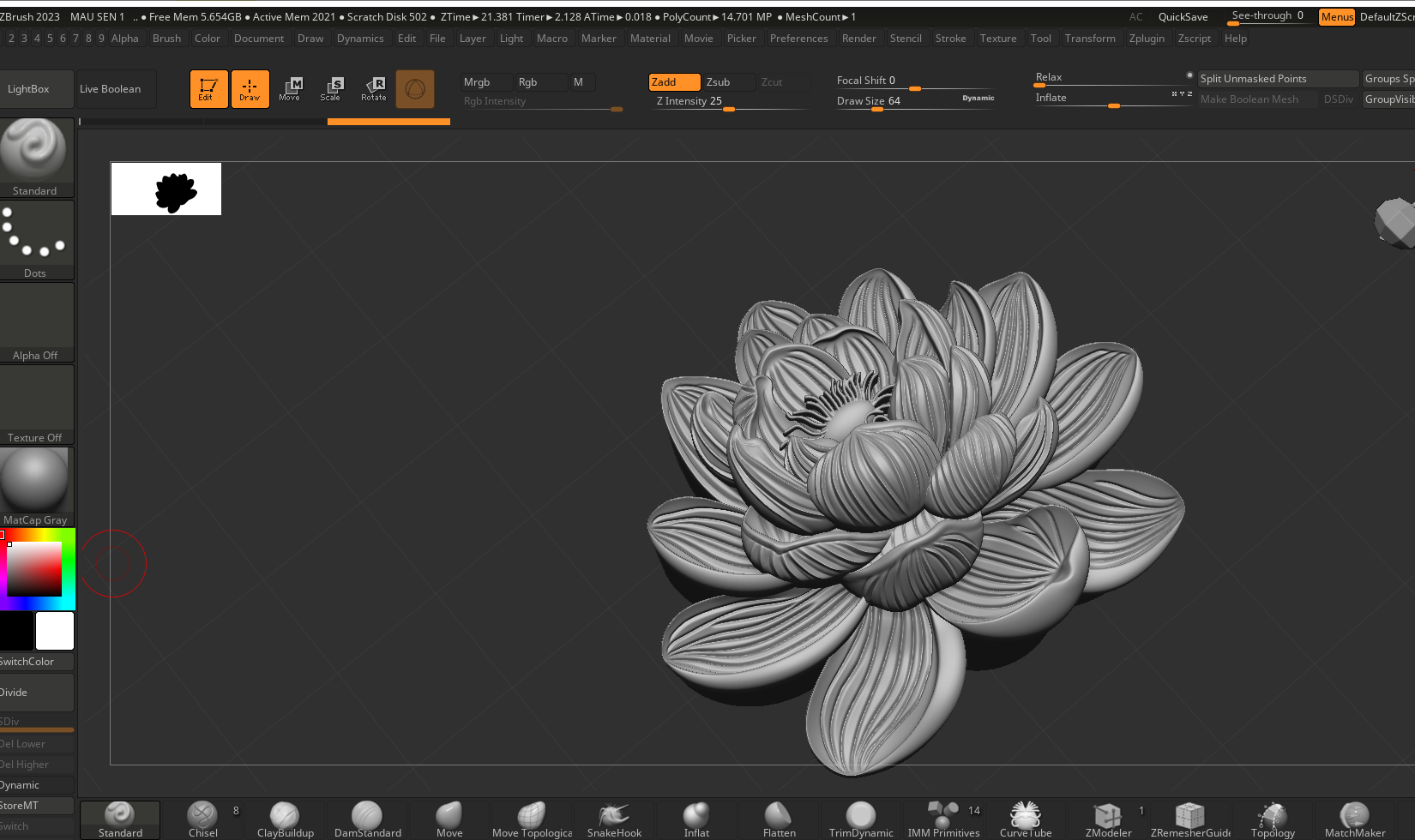The width and height of the screenshot is (1415, 840).
Task: Open the Alpha Off selector
Action: tap(36, 321)
